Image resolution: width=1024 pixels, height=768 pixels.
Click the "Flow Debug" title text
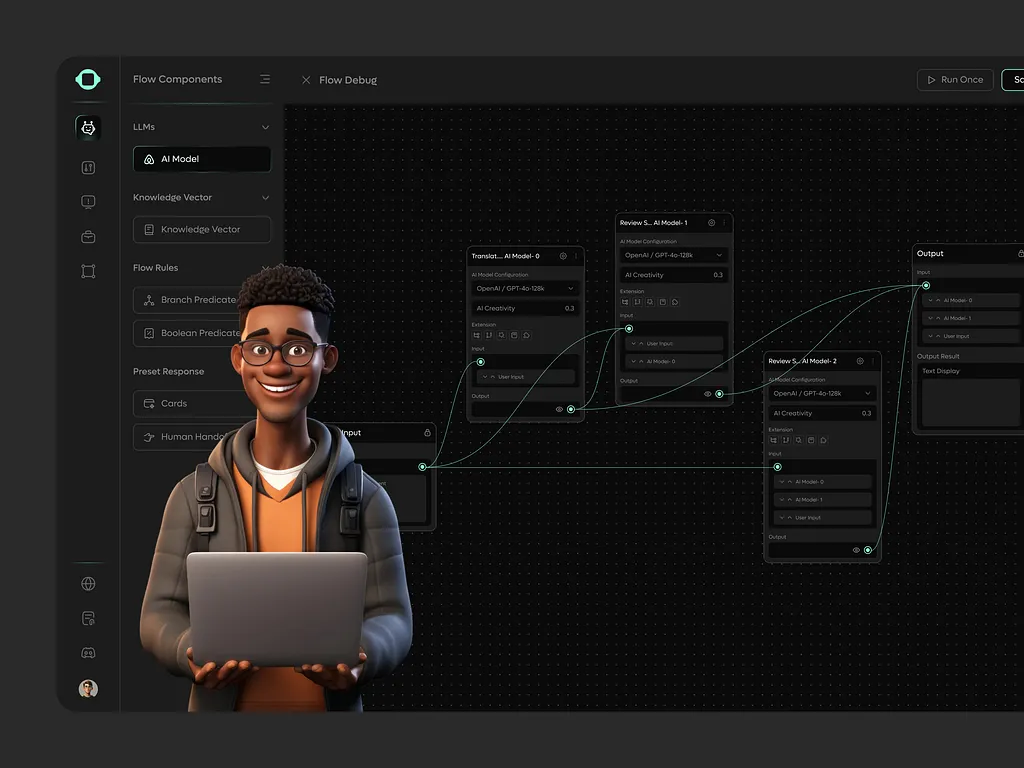click(x=348, y=80)
